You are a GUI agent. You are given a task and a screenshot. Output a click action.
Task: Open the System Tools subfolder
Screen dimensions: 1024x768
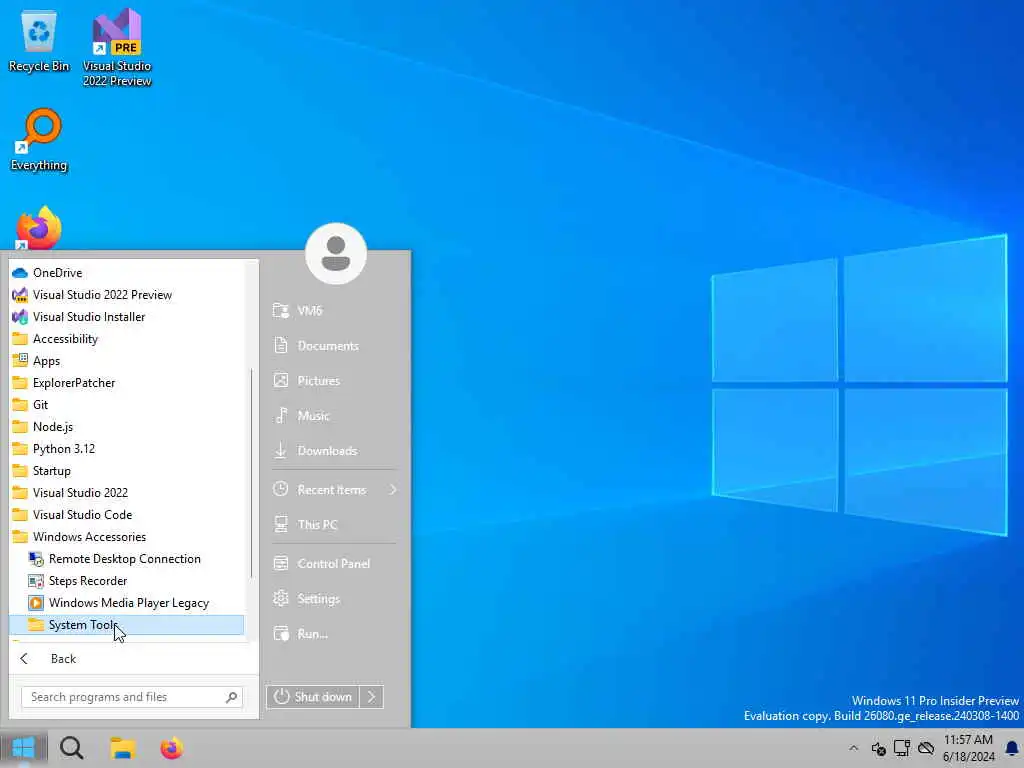pyautogui.click(x=127, y=625)
